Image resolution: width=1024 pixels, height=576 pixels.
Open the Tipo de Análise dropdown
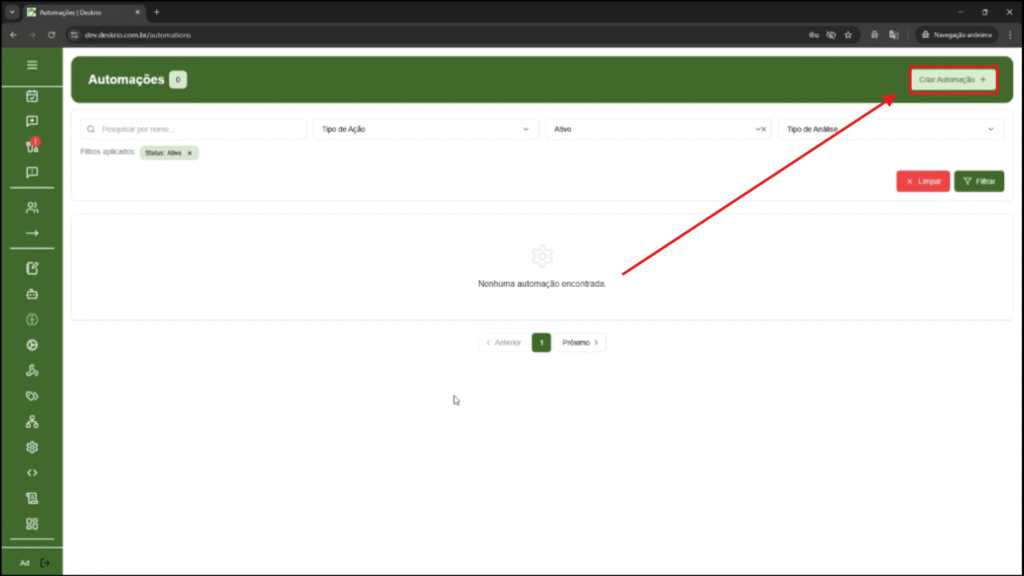click(x=890, y=129)
